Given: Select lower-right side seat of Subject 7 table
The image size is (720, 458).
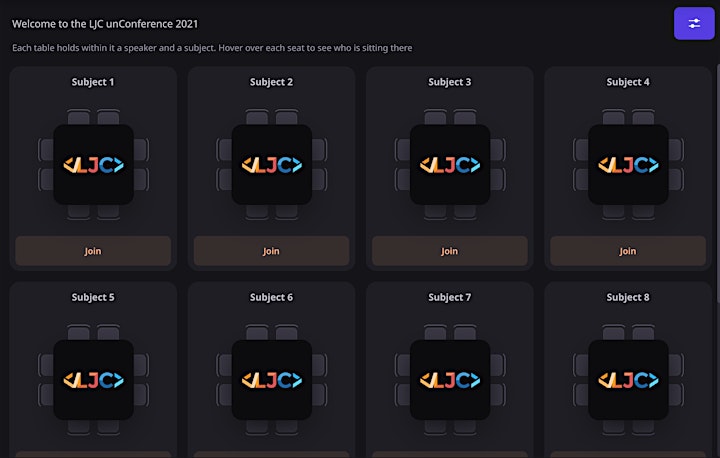Looking at the screenshot, I should coord(498,395).
